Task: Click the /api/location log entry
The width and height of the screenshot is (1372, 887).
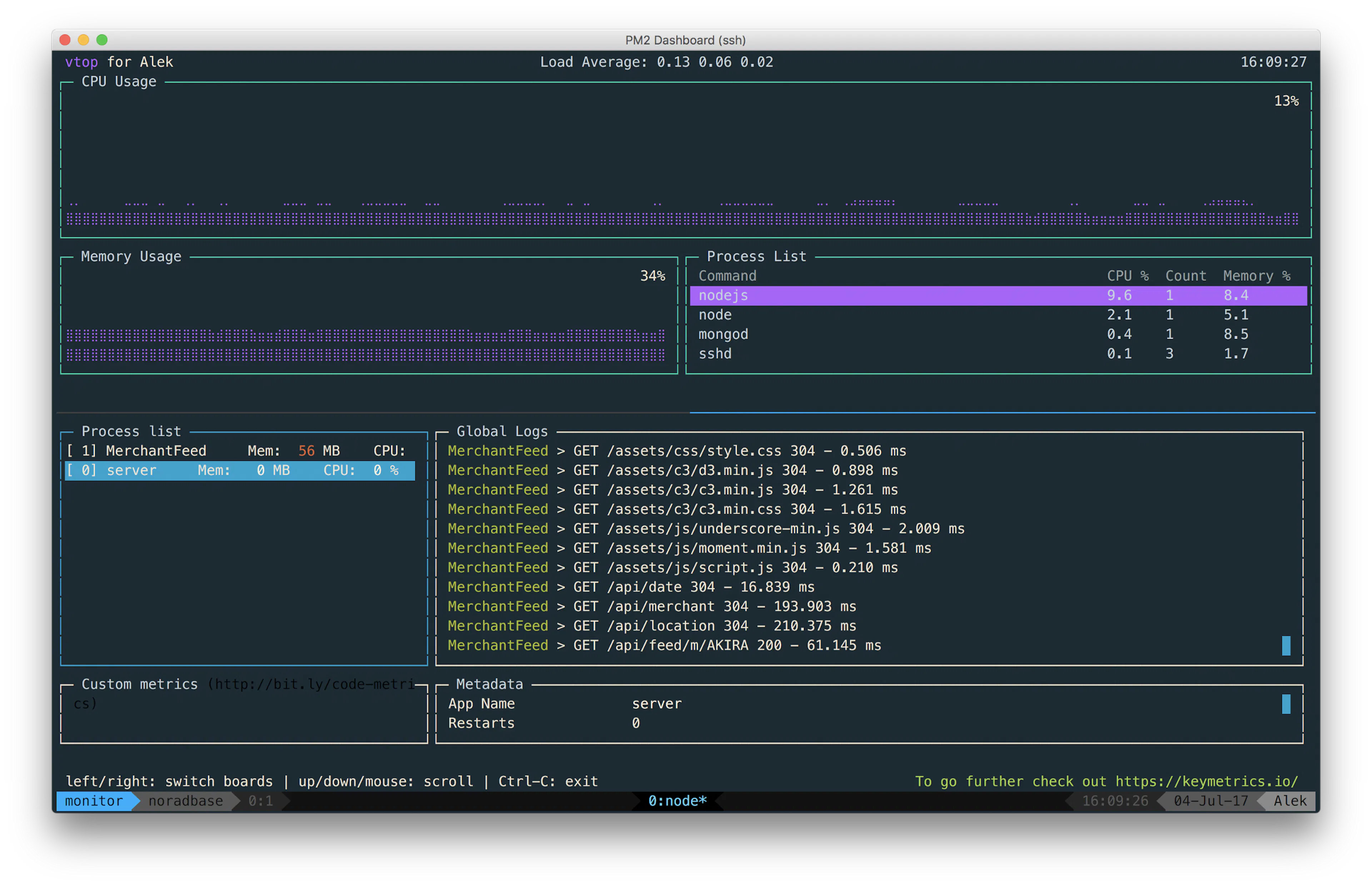Action: [x=652, y=626]
